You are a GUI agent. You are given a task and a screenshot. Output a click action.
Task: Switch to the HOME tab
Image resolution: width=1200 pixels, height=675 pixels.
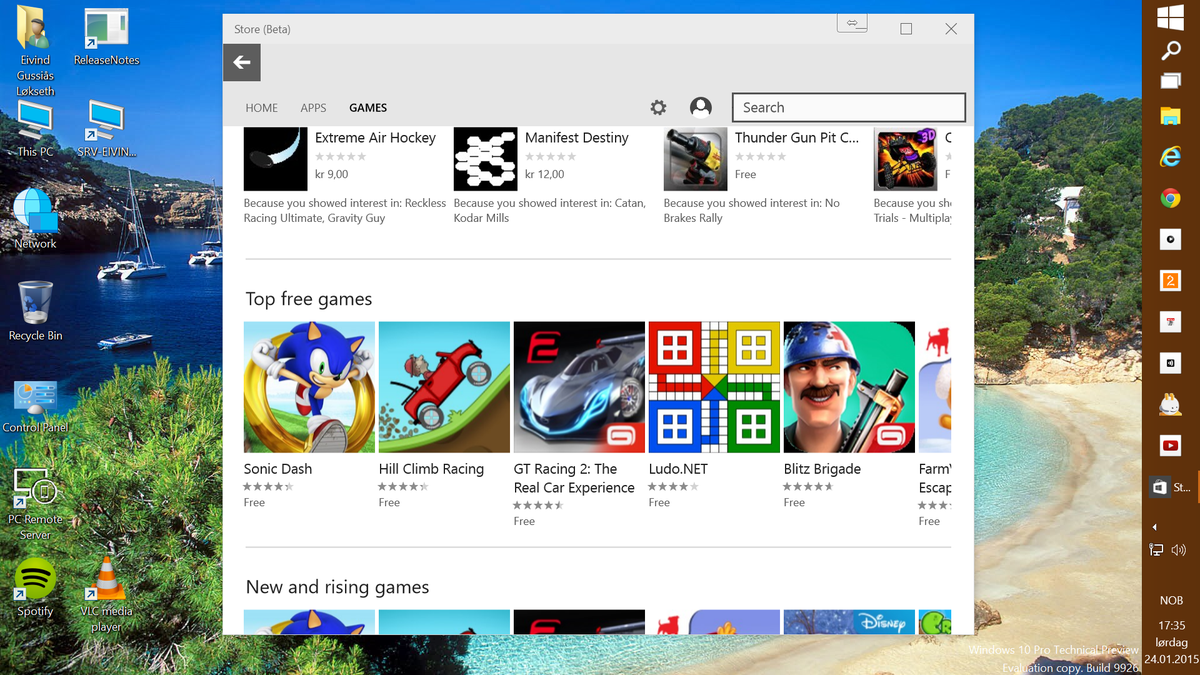tap(262, 108)
